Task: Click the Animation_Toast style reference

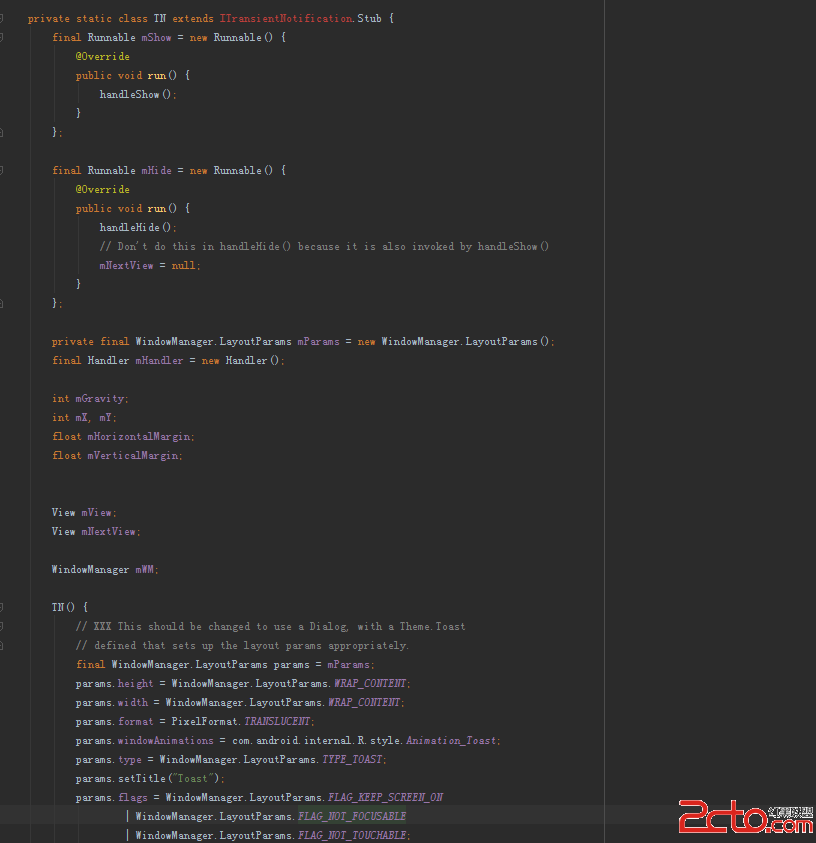Action: click(451, 740)
